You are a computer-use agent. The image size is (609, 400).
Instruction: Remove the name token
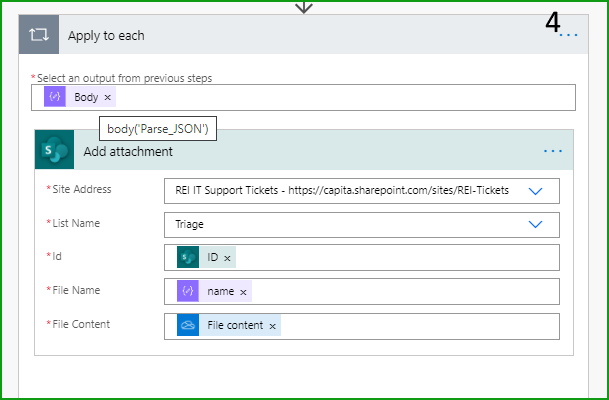[243, 291]
